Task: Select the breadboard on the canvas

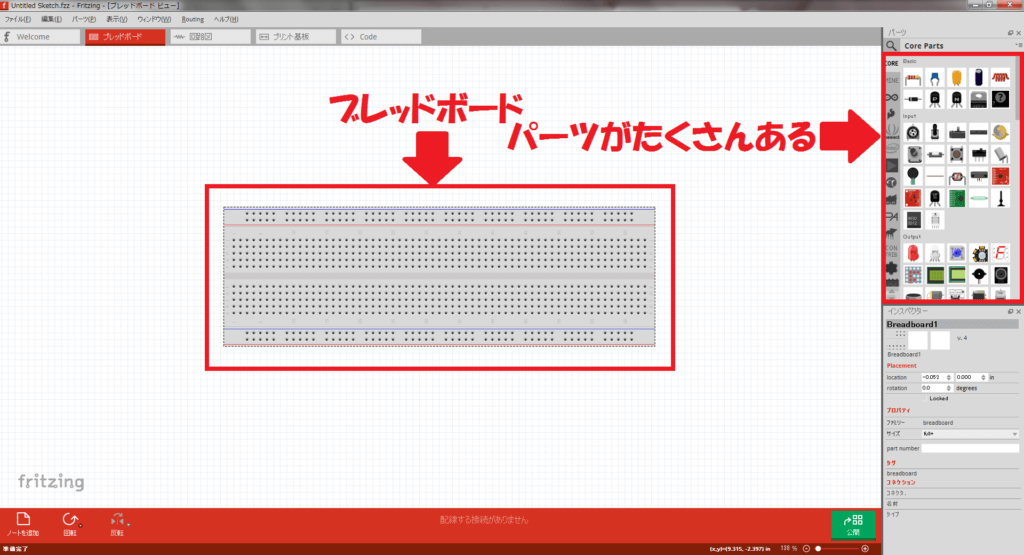Action: [x=439, y=276]
